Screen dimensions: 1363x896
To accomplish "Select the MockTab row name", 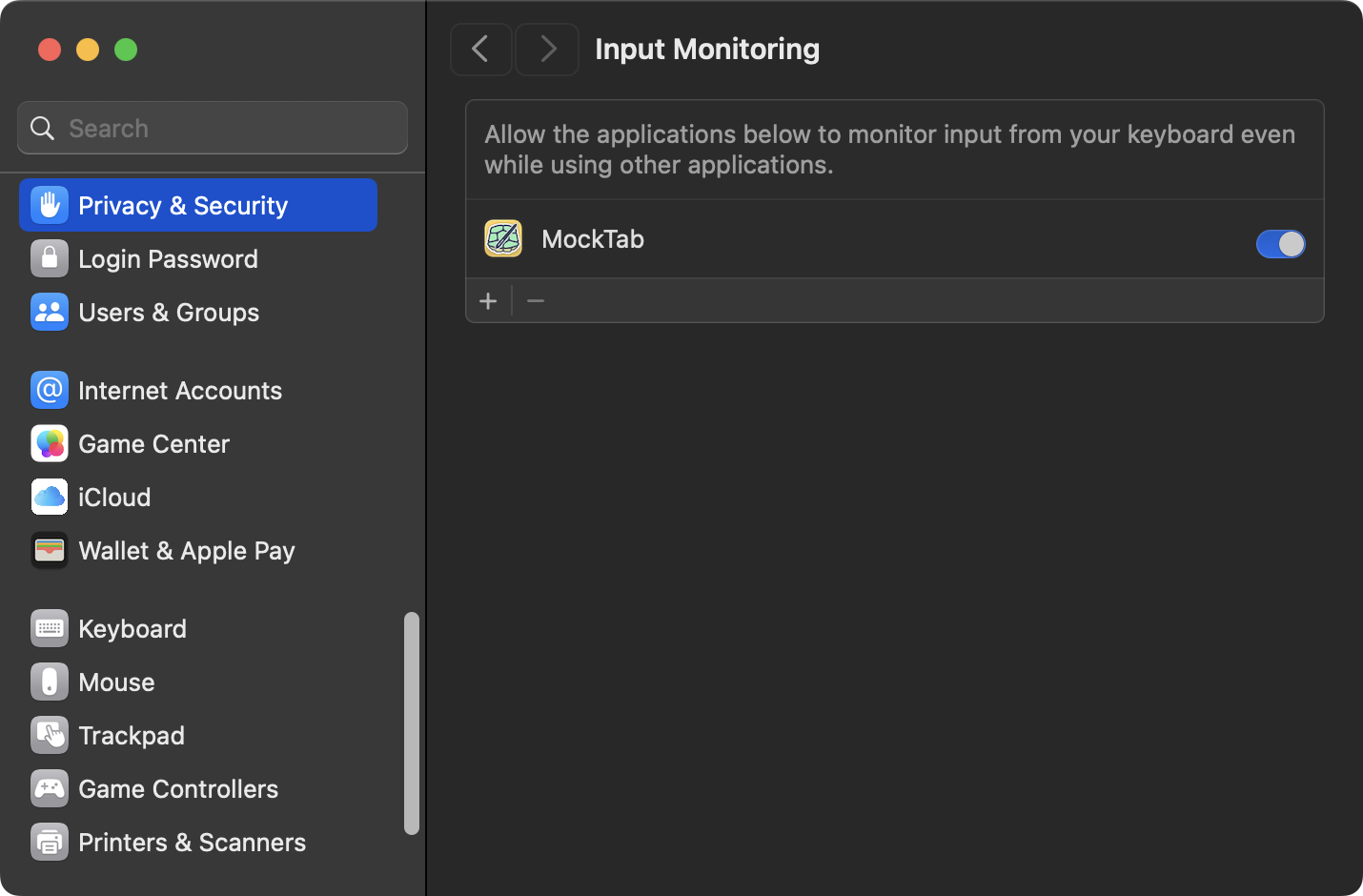I will (x=593, y=239).
